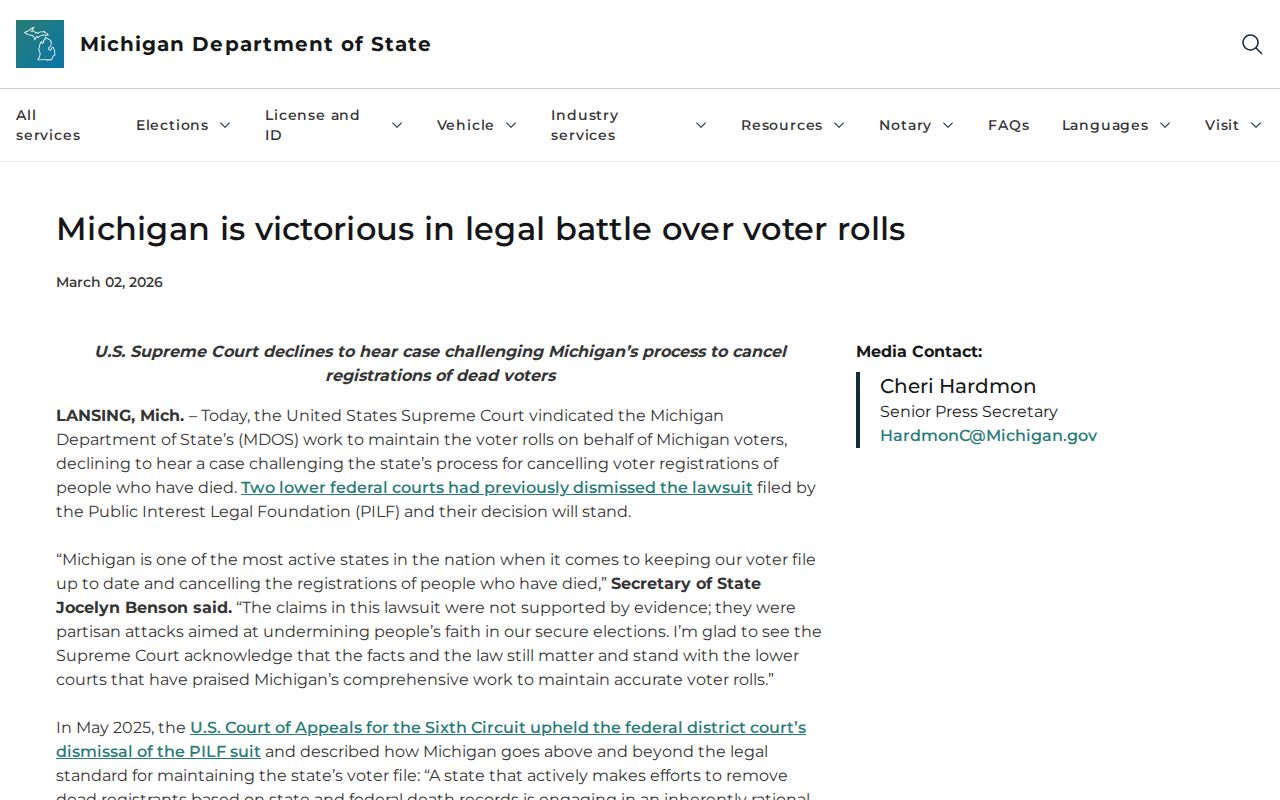
Task: Email HardmonC@Michigan.gov
Action: (988, 436)
